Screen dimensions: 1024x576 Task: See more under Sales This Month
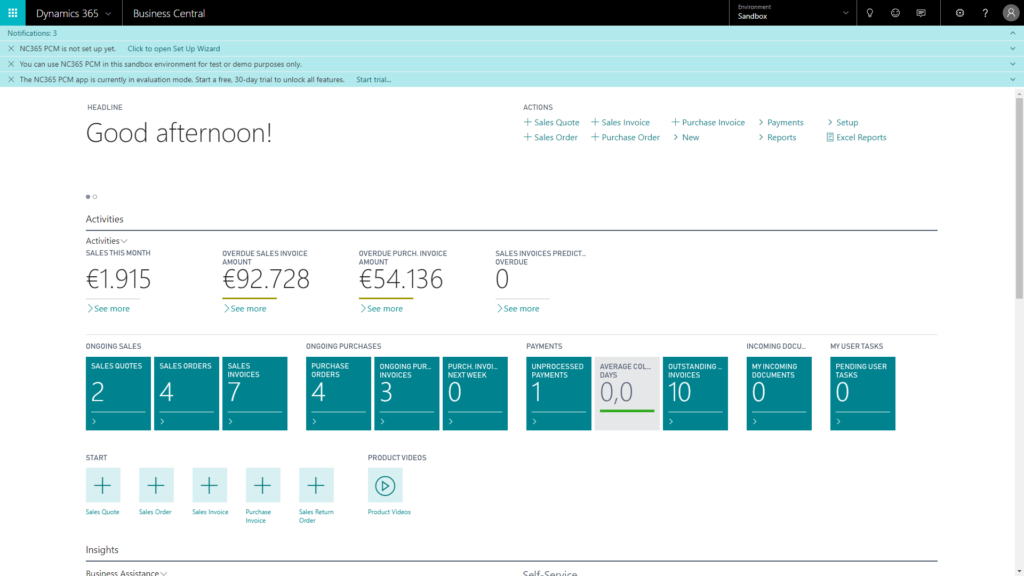pos(108,308)
